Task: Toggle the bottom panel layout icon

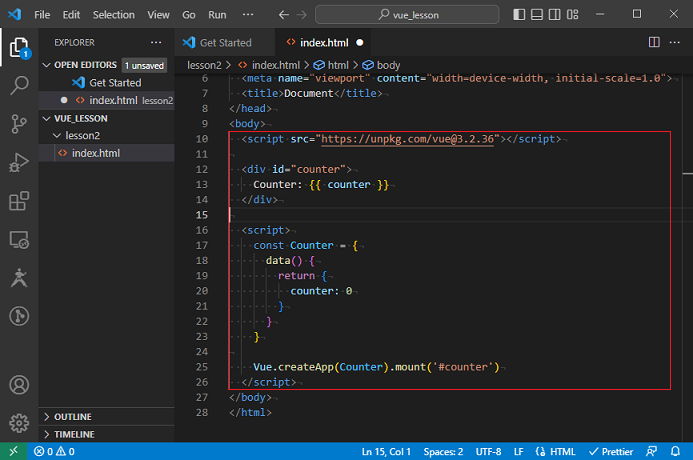Action: click(x=537, y=15)
